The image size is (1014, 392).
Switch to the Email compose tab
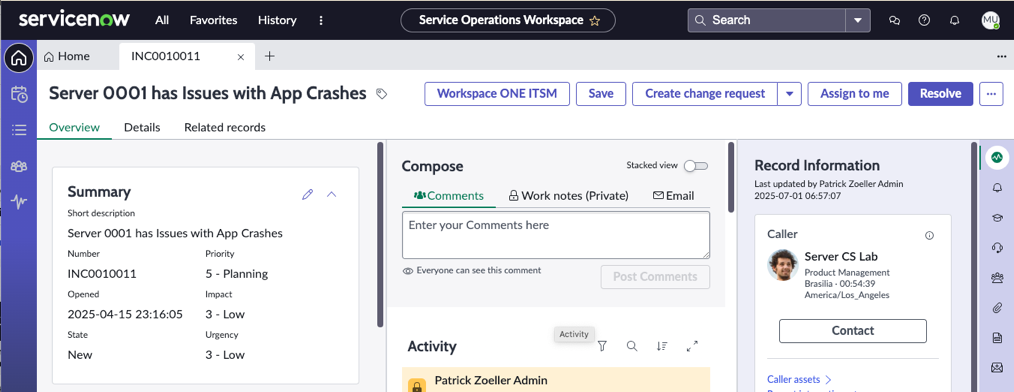674,195
